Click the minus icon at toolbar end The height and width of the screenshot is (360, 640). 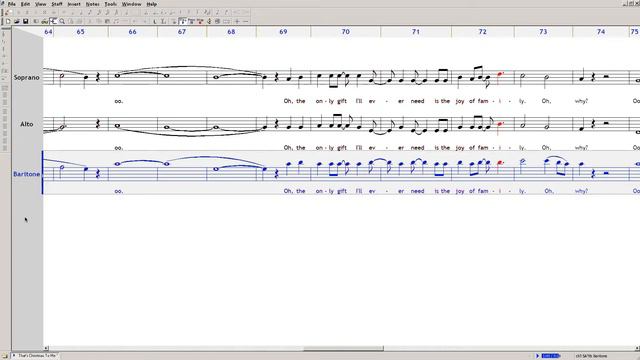[245, 21]
